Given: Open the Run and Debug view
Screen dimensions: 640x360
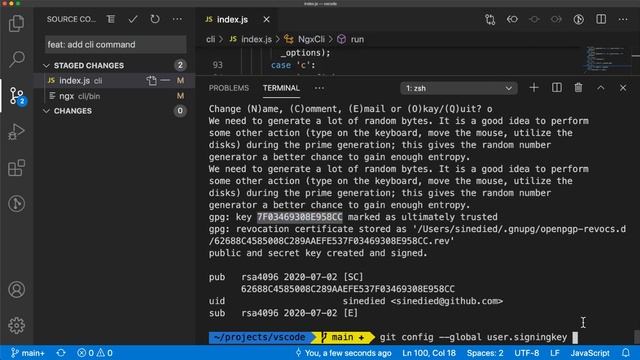Looking at the screenshot, I should (16, 131).
